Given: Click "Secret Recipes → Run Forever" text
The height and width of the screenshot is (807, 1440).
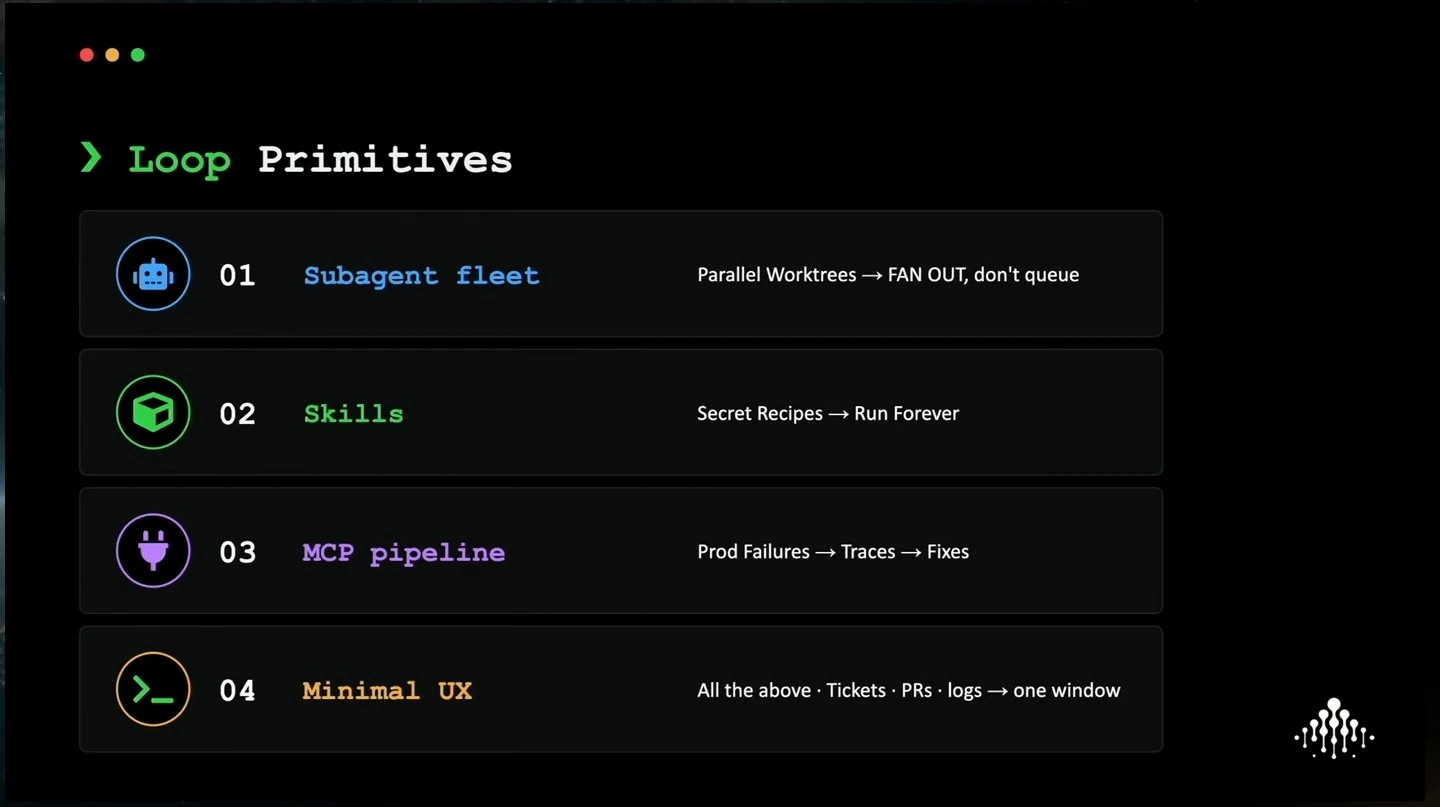Looking at the screenshot, I should pos(828,413).
